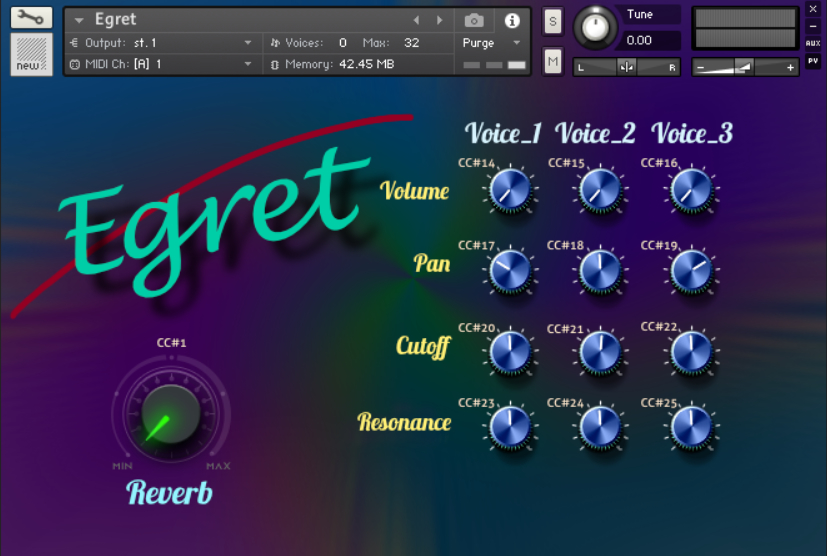Click the Tune value 0.00 field
The image size is (827, 556).
pyautogui.click(x=650, y=40)
